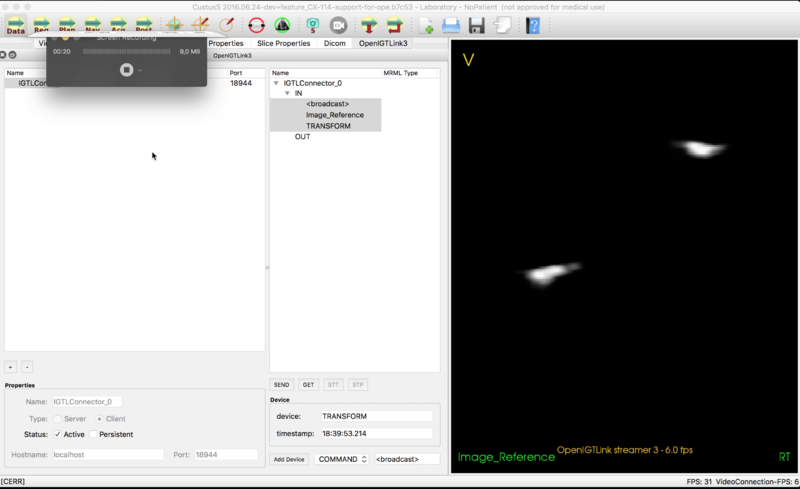The image size is (800, 489).
Task: Click the SEND button
Action: coord(282,384)
